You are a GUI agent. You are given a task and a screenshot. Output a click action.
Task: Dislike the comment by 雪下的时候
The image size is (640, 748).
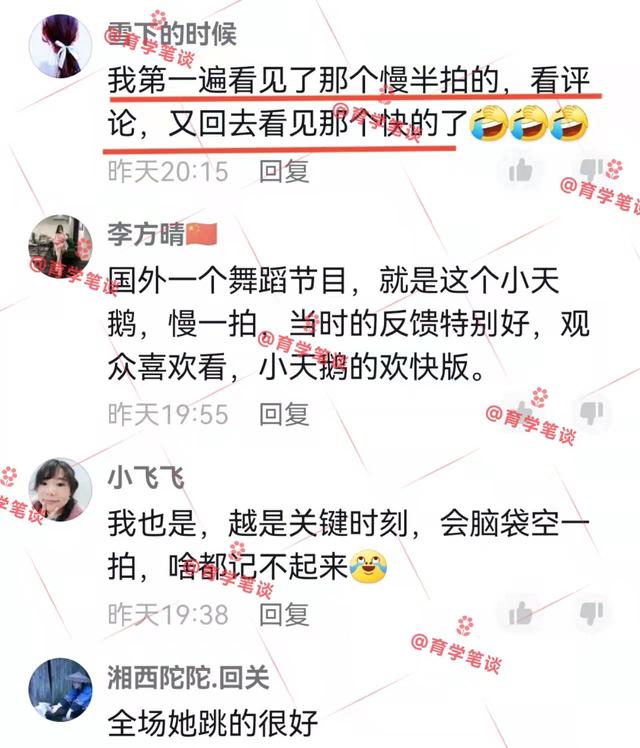coord(592,171)
